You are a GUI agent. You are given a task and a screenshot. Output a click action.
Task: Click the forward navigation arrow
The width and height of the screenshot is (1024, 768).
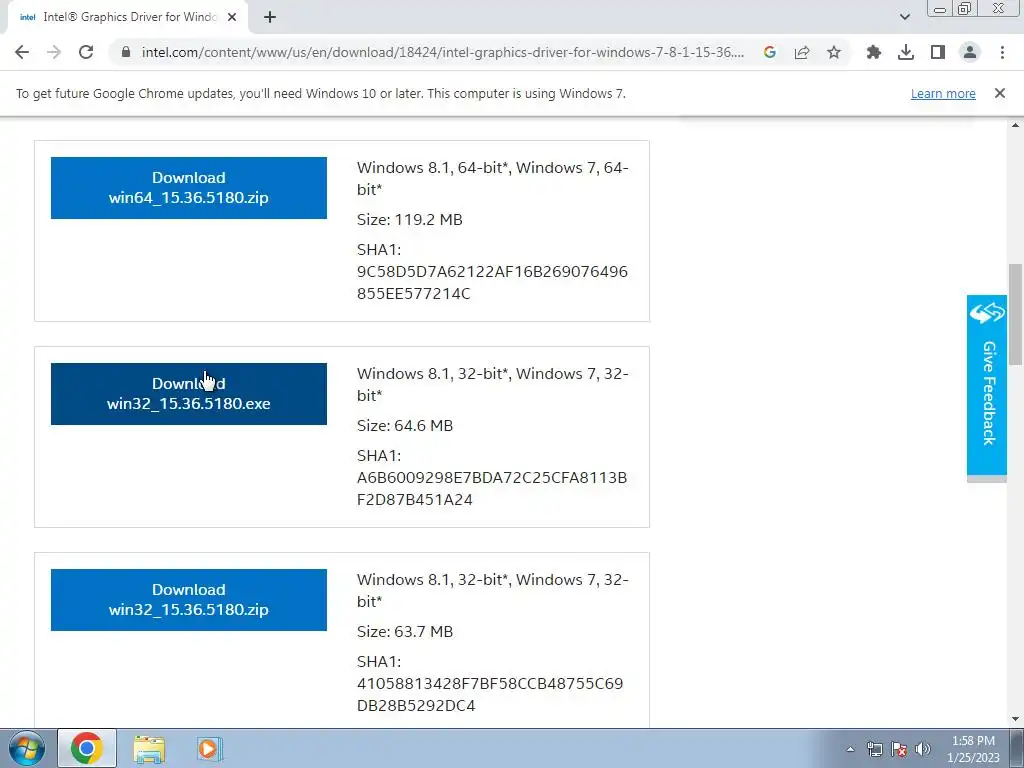pos(54,52)
